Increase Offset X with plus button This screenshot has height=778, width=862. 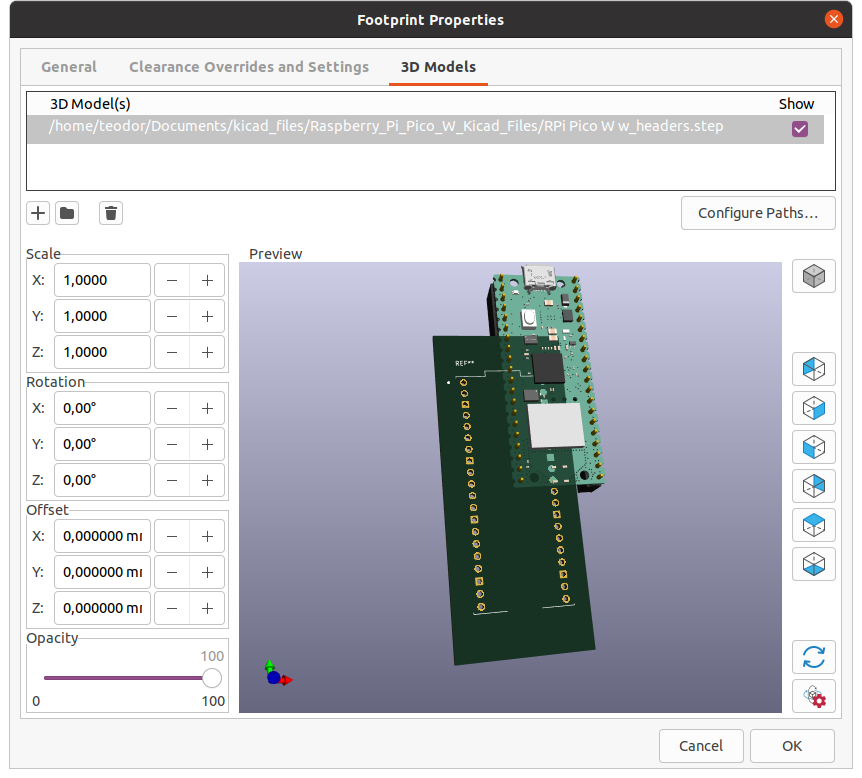pos(207,537)
